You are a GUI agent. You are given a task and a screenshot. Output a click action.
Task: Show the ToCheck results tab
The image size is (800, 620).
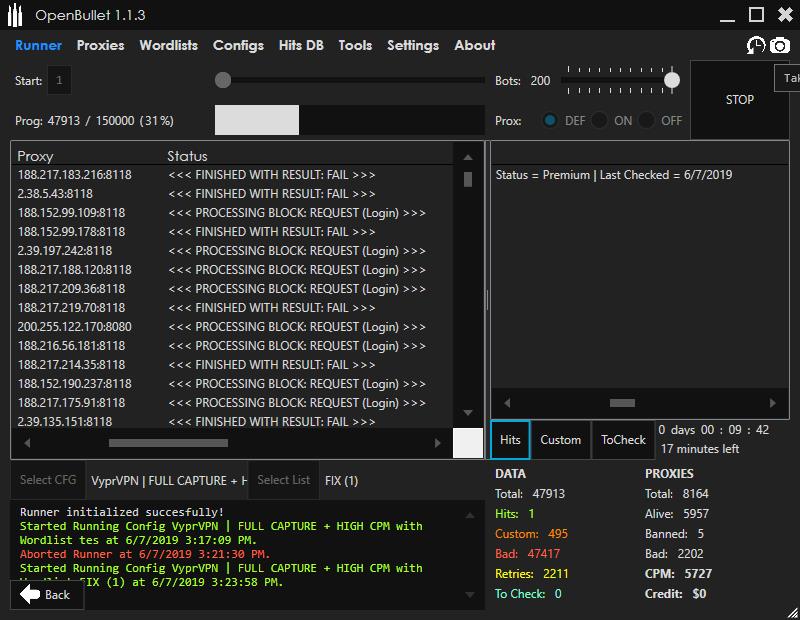(x=623, y=440)
